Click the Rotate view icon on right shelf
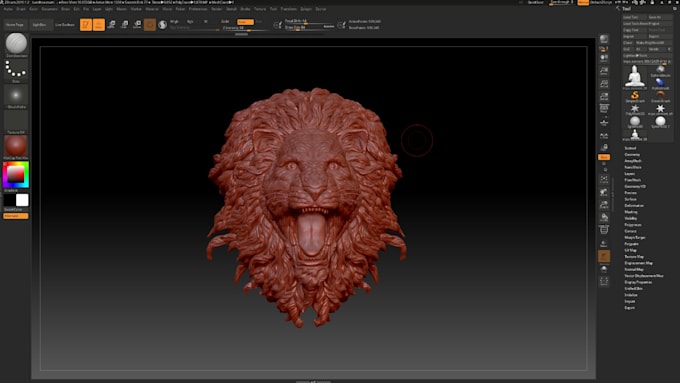The width and height of the screenshot is (680, 383). point(604,217)
